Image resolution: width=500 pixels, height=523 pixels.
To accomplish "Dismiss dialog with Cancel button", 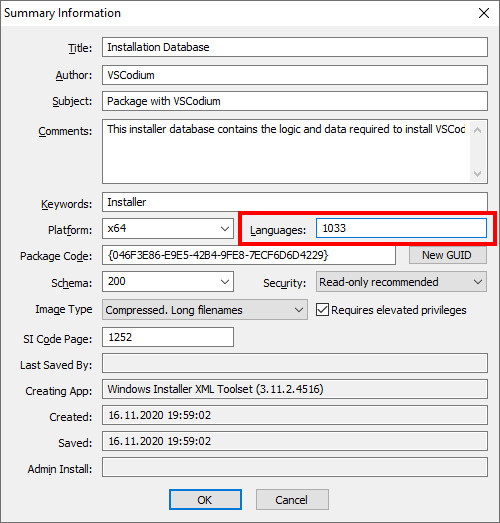I will 292,500.
